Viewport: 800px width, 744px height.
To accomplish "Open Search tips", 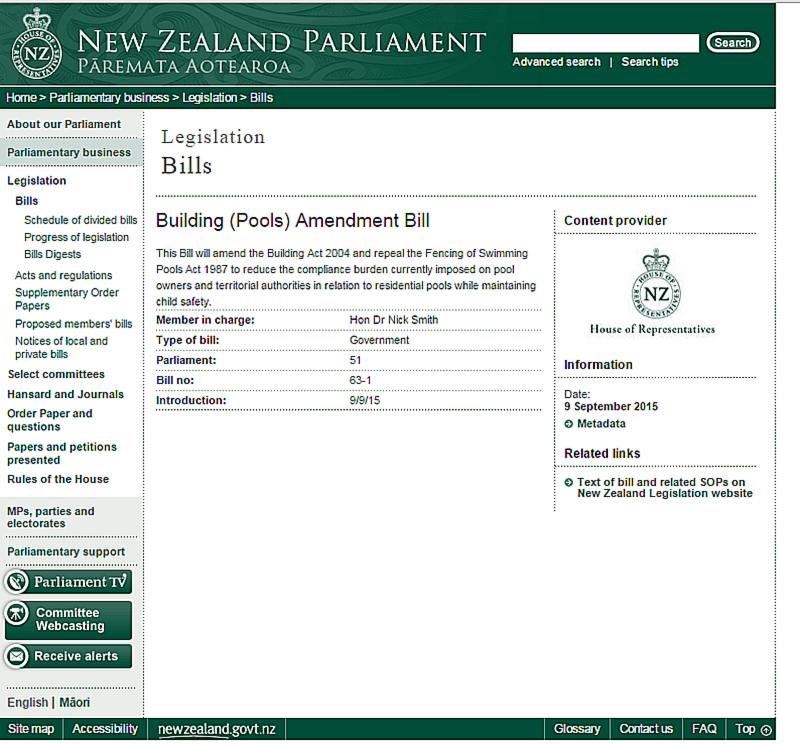I will [650, 62].
